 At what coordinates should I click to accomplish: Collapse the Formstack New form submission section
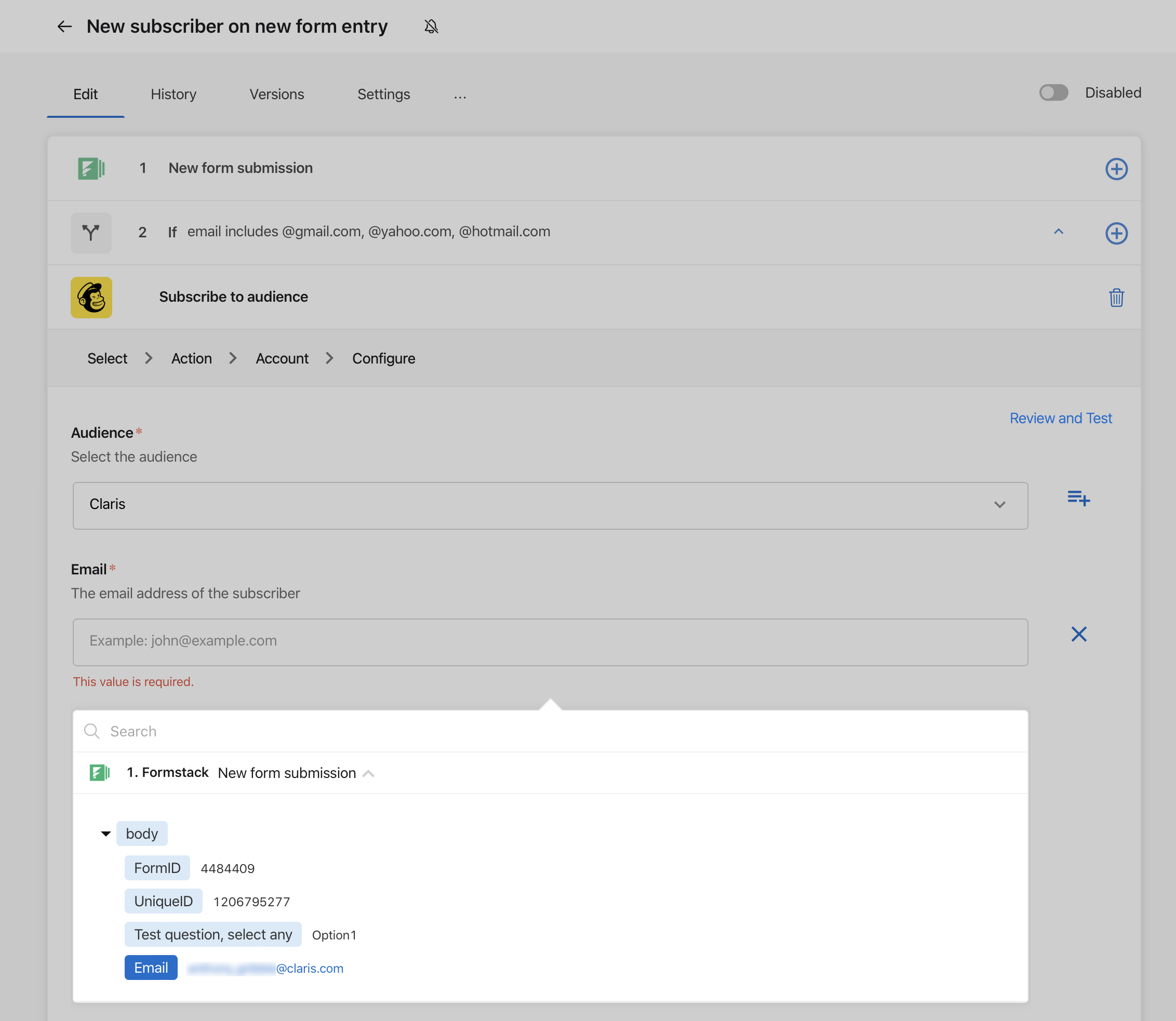tap(370, 773)
